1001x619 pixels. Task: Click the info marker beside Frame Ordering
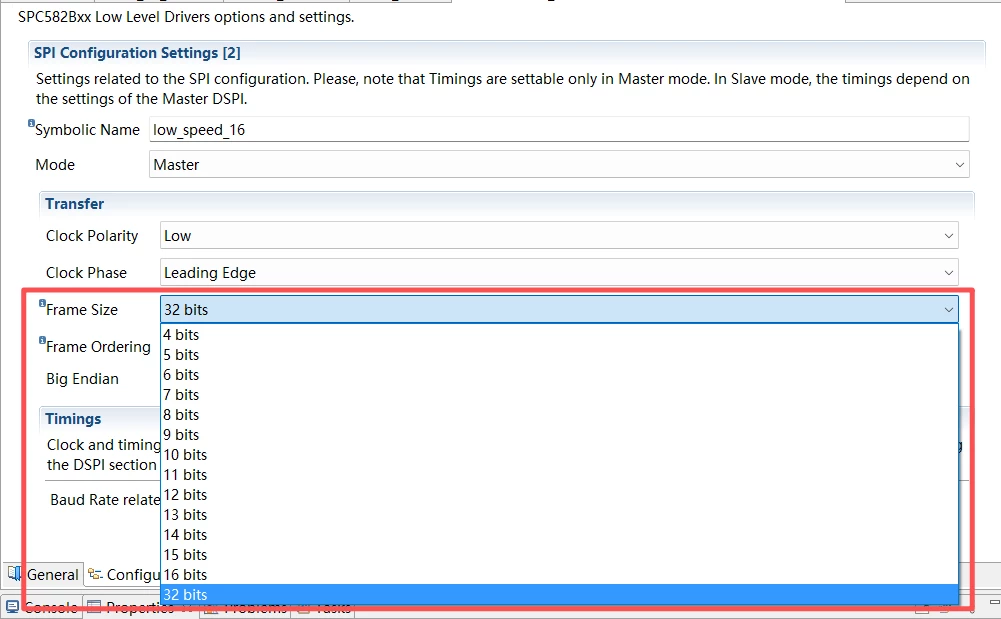click(42, 340)
